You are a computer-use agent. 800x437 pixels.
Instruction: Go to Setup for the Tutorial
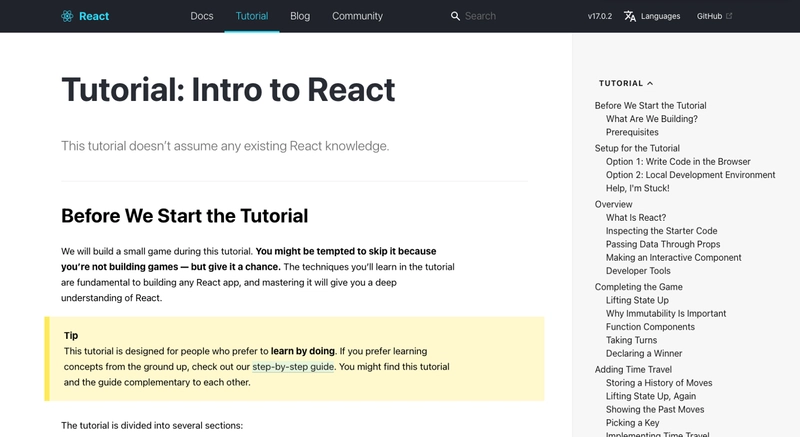click(x=637, y=148)
